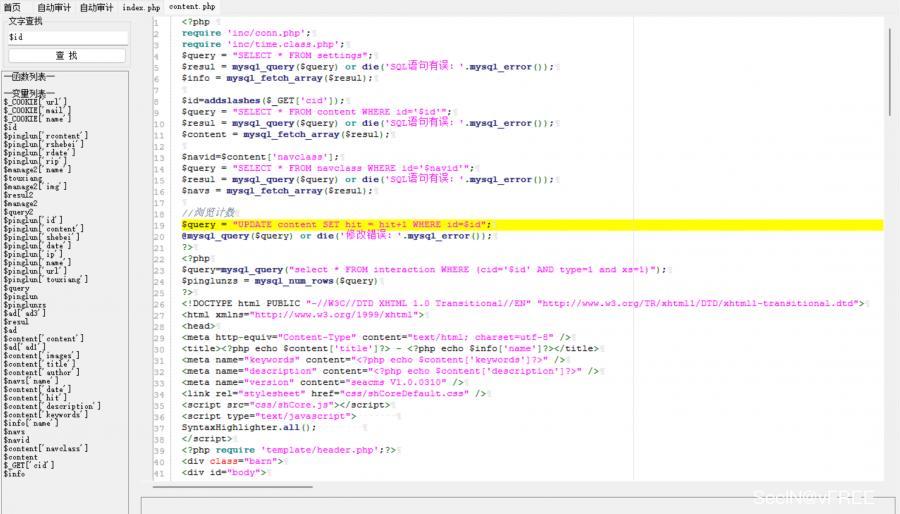
Task: Select $pinglun['shebei'] in the variable list
Action: coord(41,237)
